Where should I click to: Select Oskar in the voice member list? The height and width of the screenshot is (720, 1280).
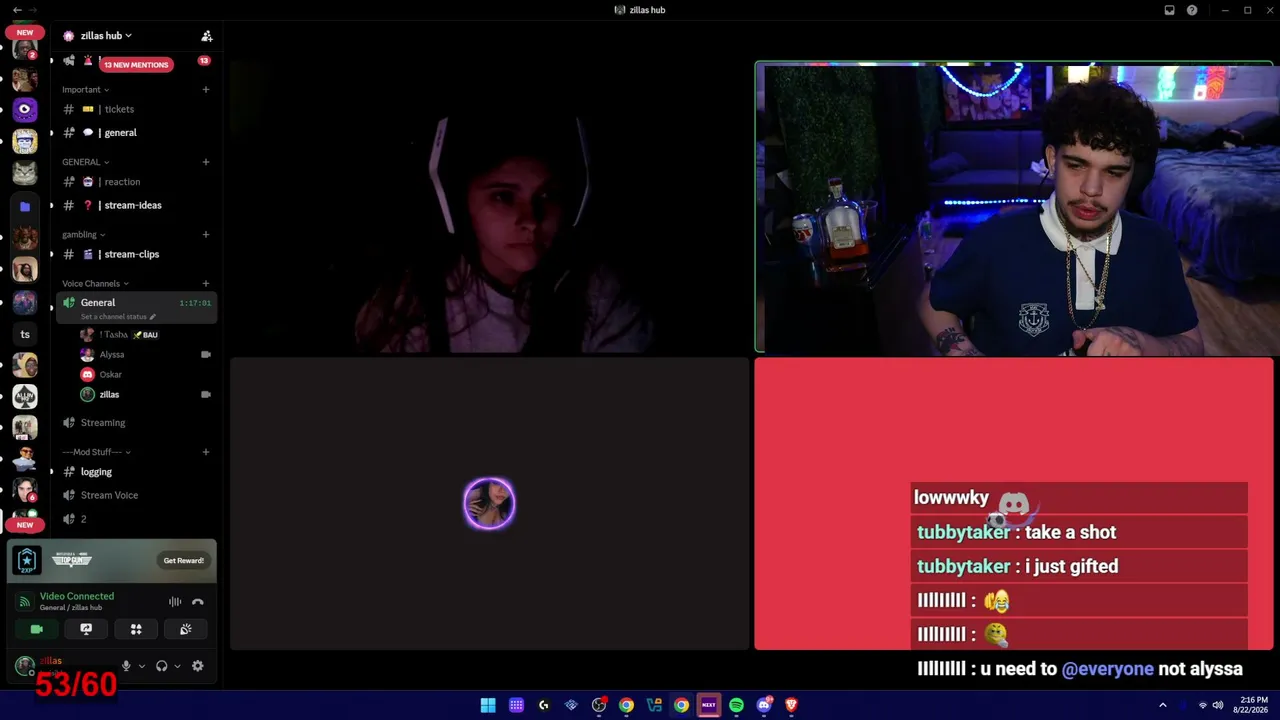pos(146,375)
